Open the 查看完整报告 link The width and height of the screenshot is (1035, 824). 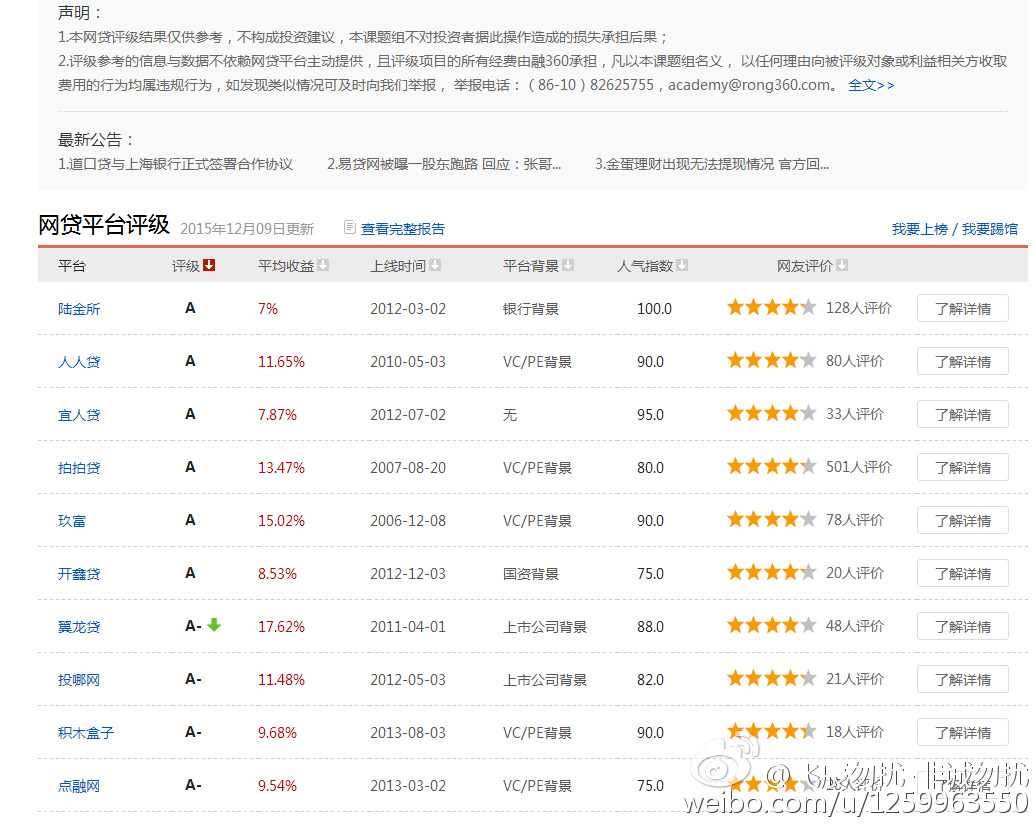[x=403, y=229]
